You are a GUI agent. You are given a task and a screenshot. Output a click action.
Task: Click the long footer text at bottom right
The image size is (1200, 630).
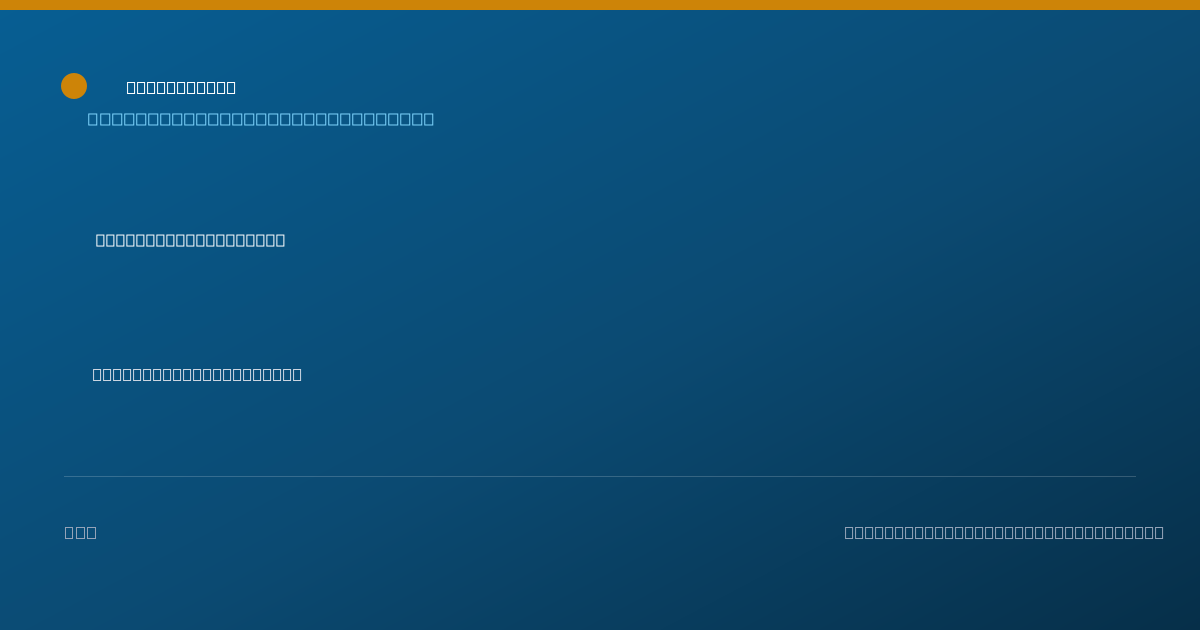[x=1004, y=533]
